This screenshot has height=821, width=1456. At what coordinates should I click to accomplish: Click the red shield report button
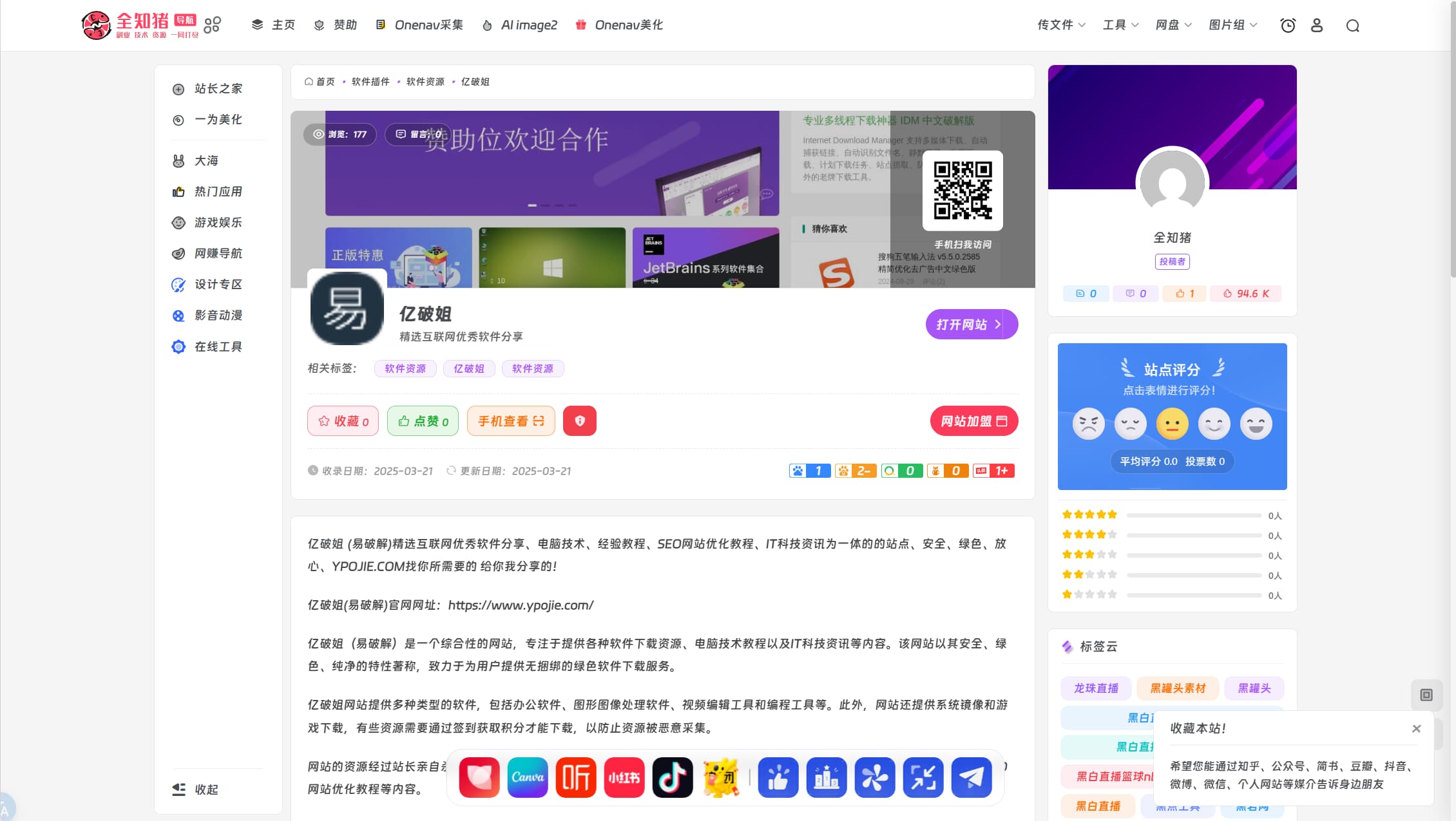[580, 421]
